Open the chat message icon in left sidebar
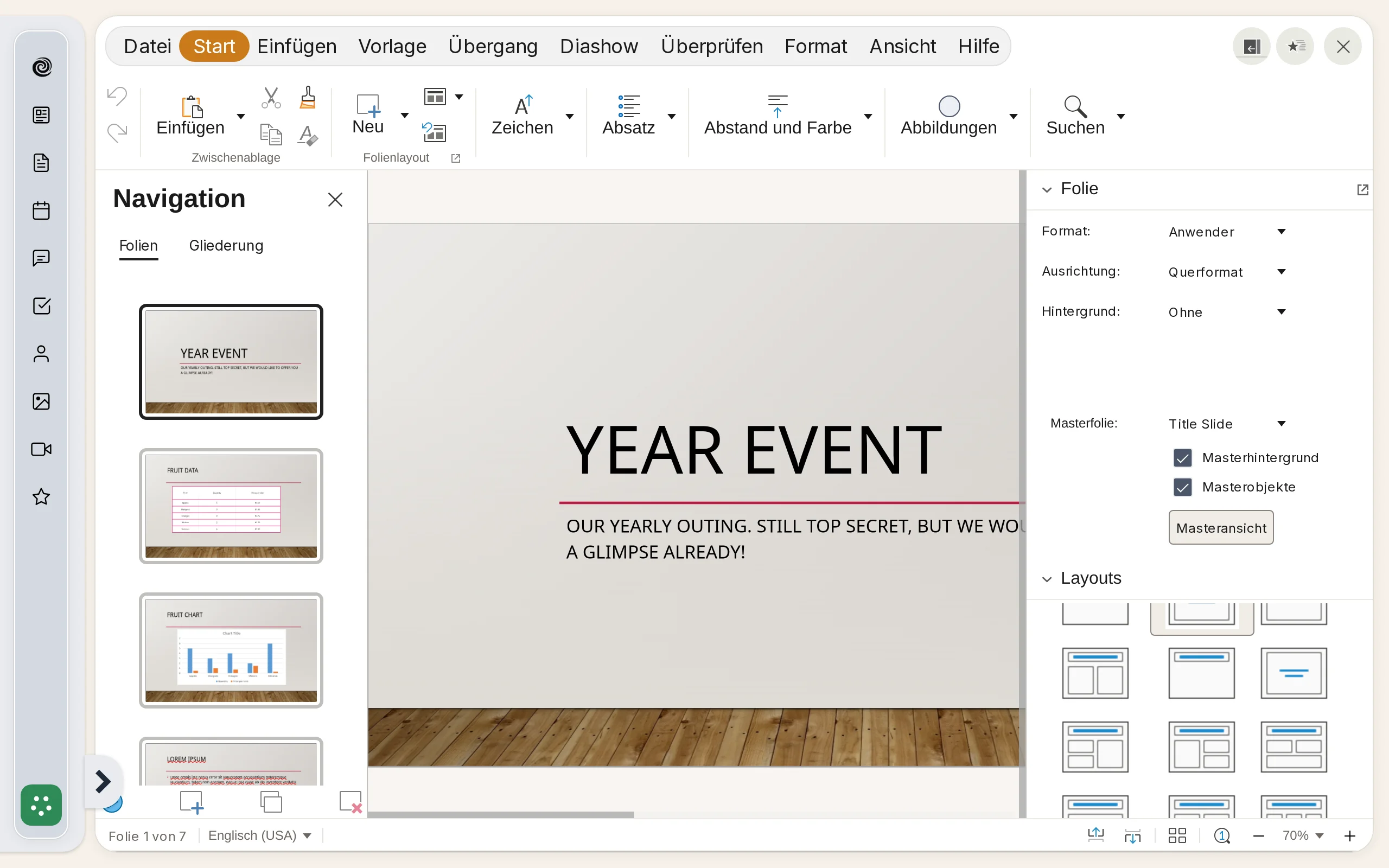Viewport: 1389px width, 868px height. click(x=41, y=258)
